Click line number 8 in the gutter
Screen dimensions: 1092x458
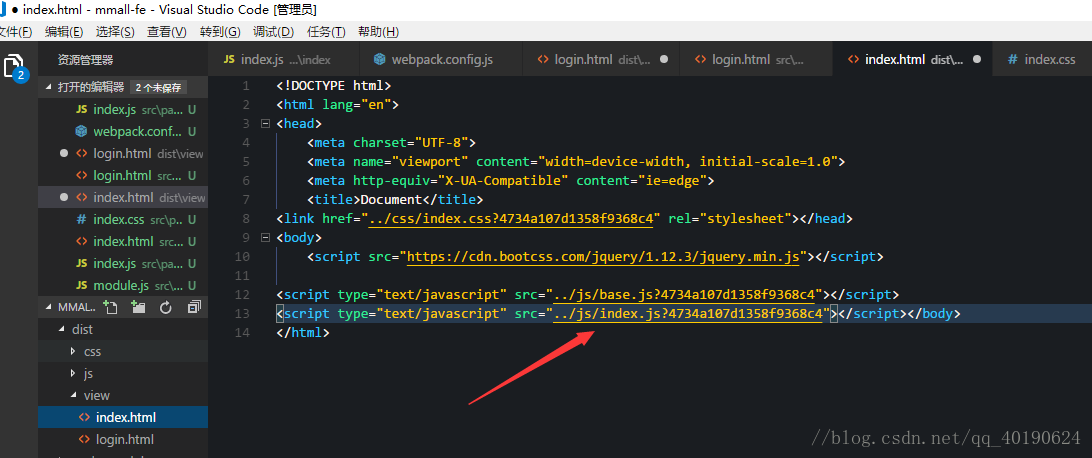[246, 219]
